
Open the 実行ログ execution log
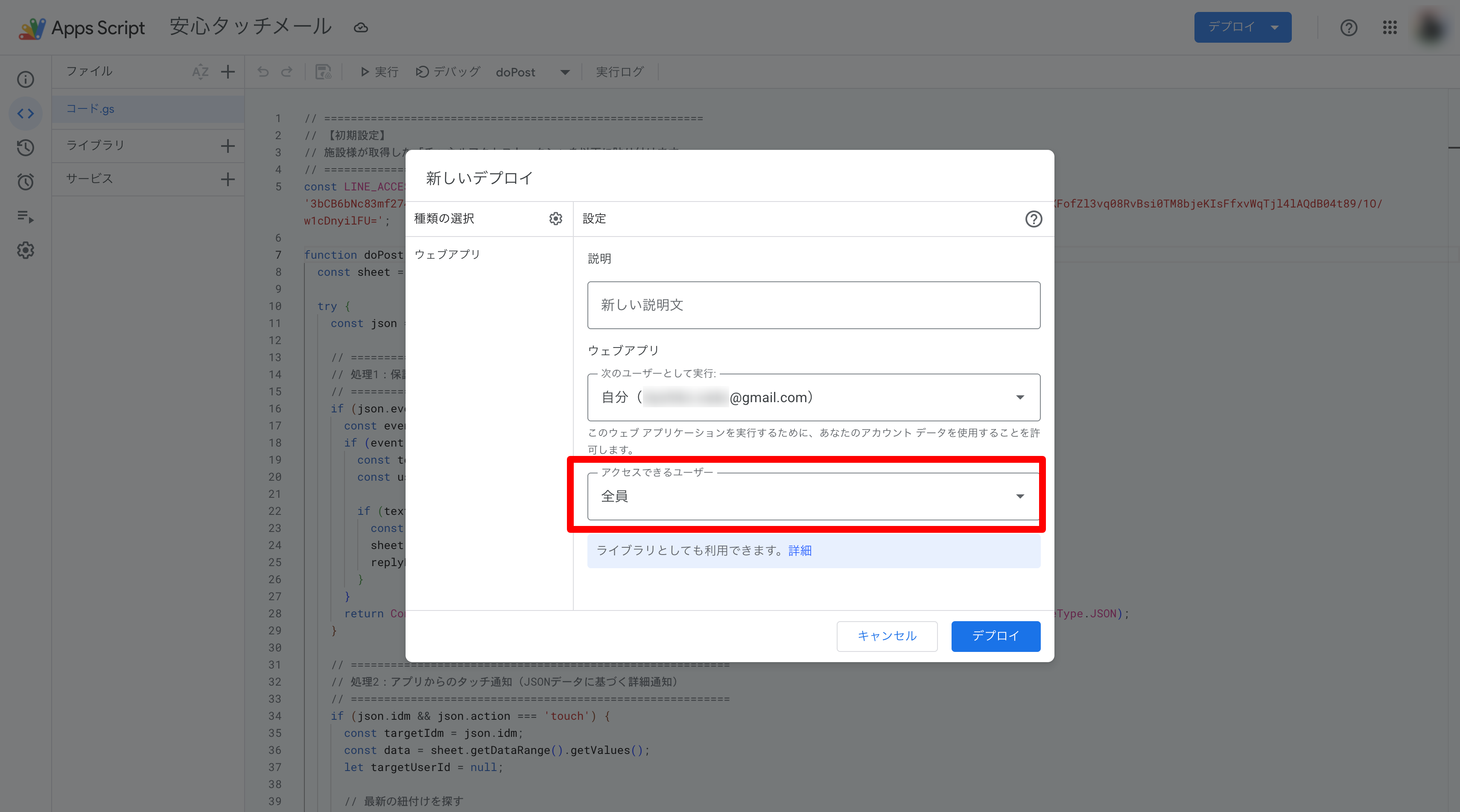click(619, 72)
